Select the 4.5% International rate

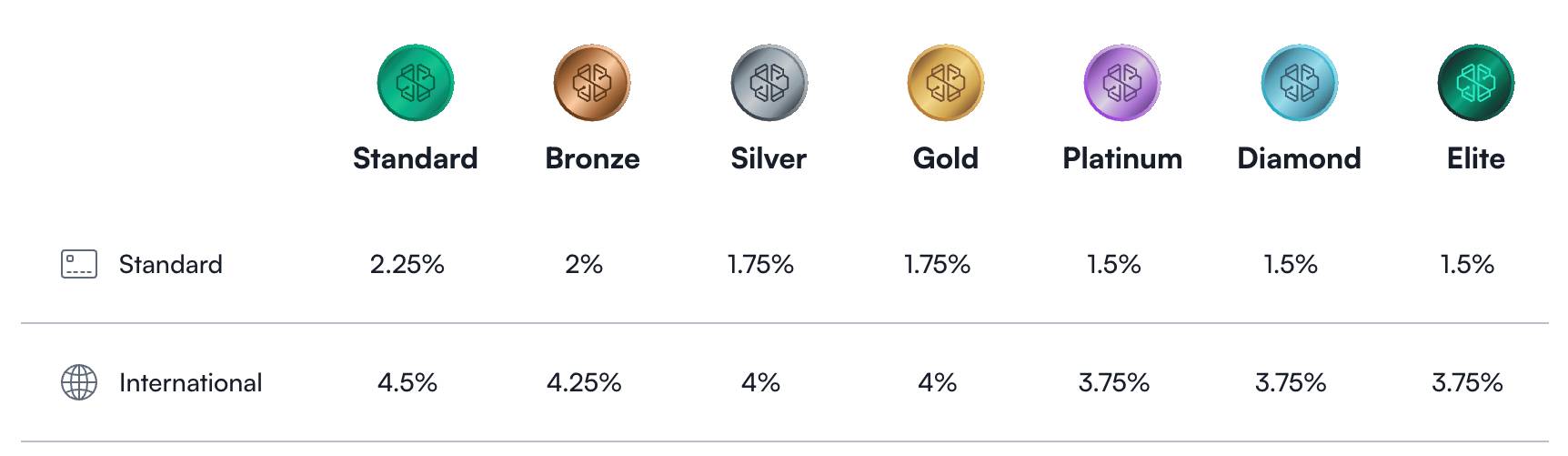click(407, 382)
